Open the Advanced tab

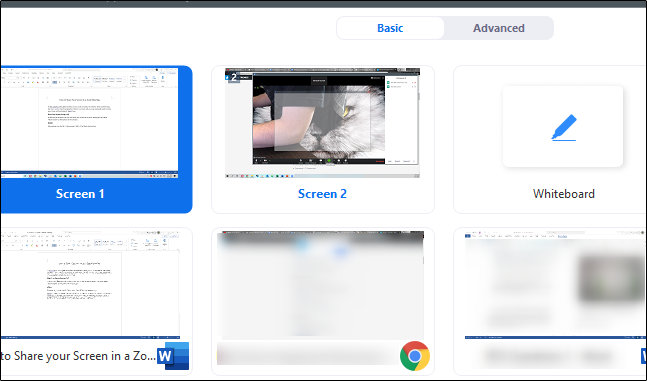pos(498,28)
